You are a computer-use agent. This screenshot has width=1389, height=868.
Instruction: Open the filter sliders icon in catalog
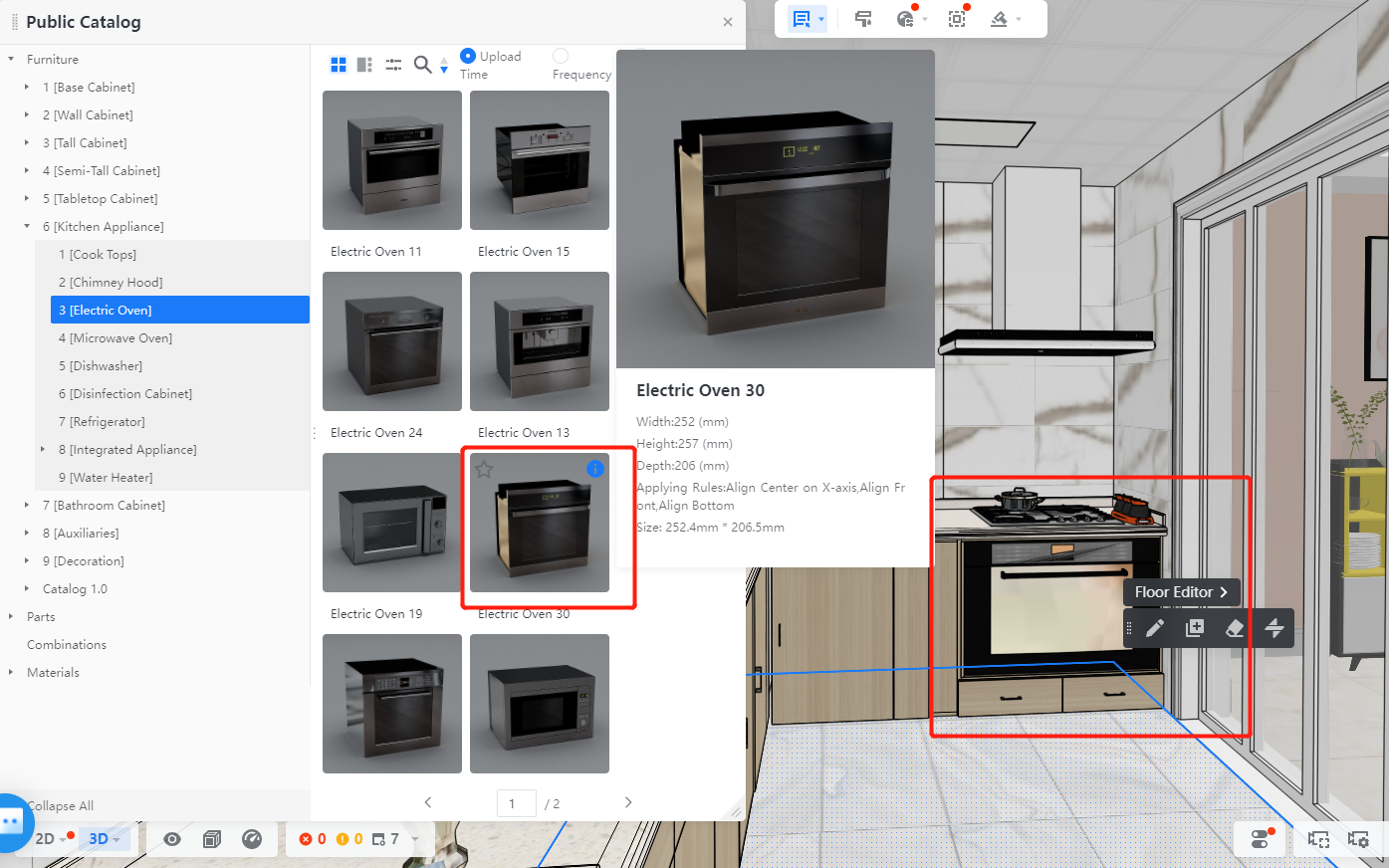393,65
